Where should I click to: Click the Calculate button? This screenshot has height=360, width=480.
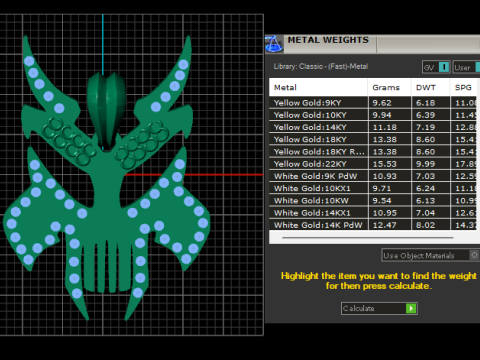[379, 308]
